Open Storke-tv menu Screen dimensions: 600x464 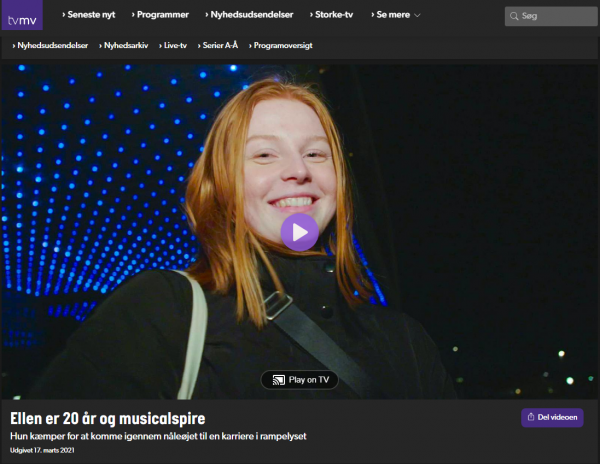(x=331, y=15)
